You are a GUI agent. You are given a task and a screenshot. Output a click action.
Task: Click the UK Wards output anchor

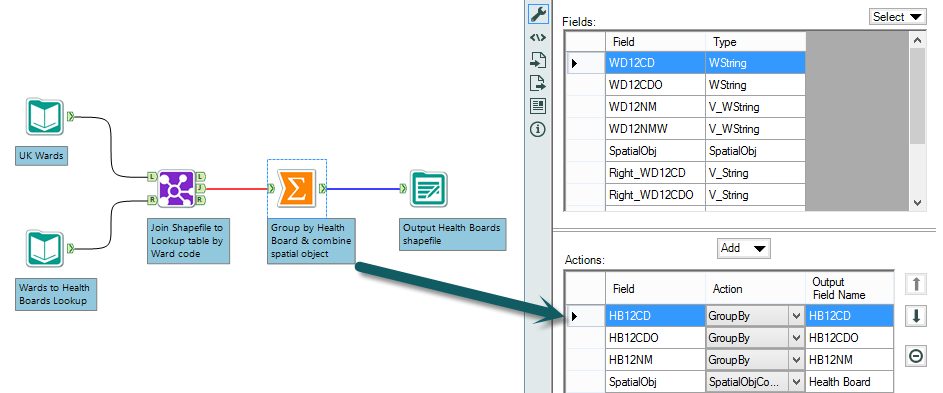tap(71, 116)
